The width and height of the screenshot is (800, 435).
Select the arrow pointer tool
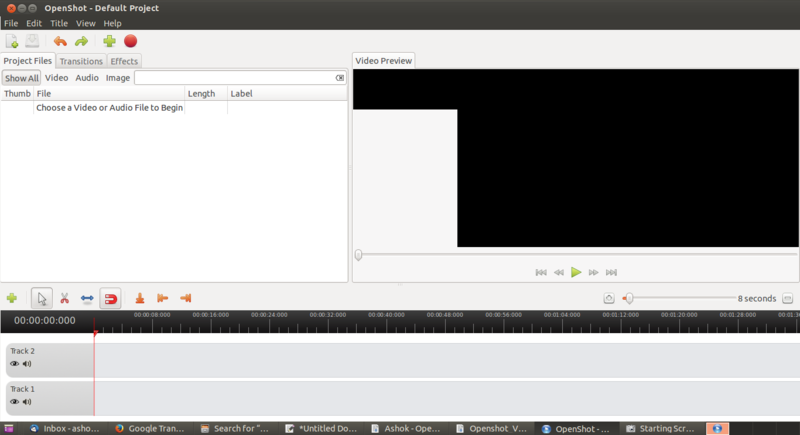click(x=42, y=298)
